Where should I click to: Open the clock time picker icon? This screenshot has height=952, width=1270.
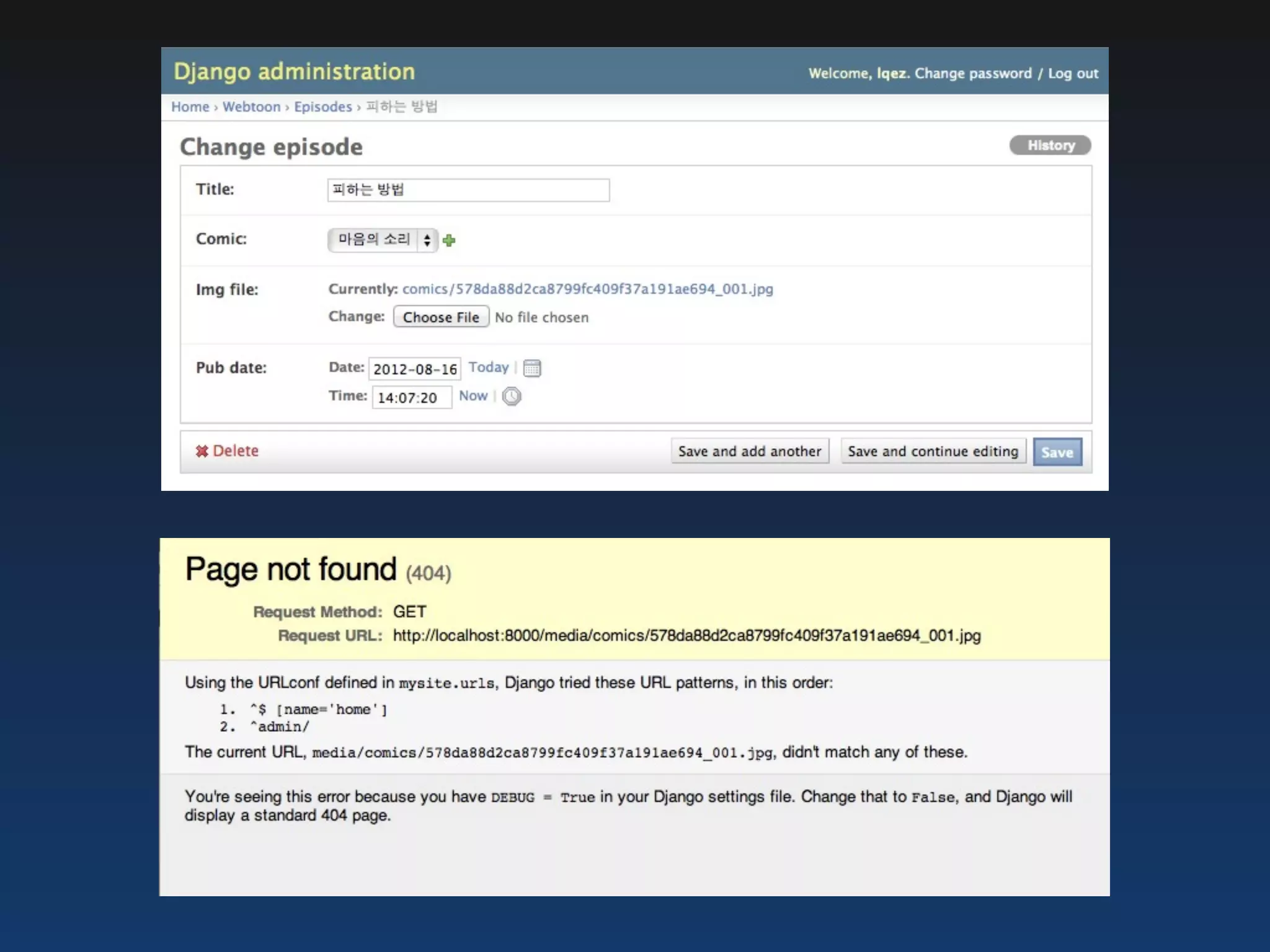click(512, 396)
